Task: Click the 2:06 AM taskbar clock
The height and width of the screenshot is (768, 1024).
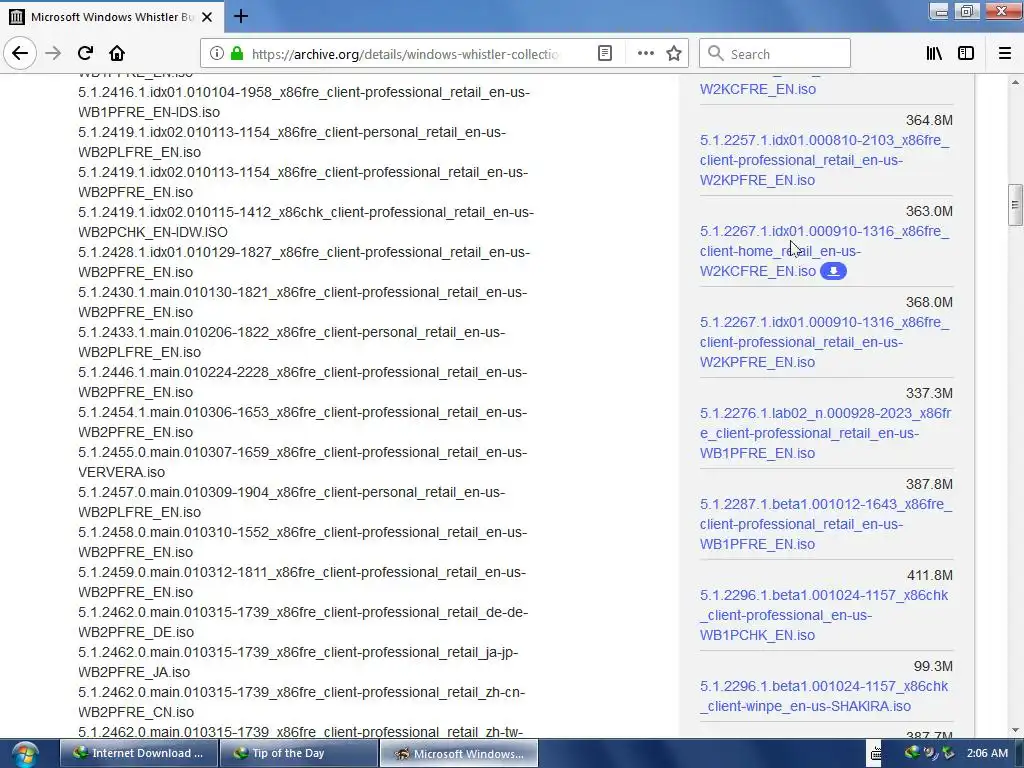Action: click(x=987, y=753)
